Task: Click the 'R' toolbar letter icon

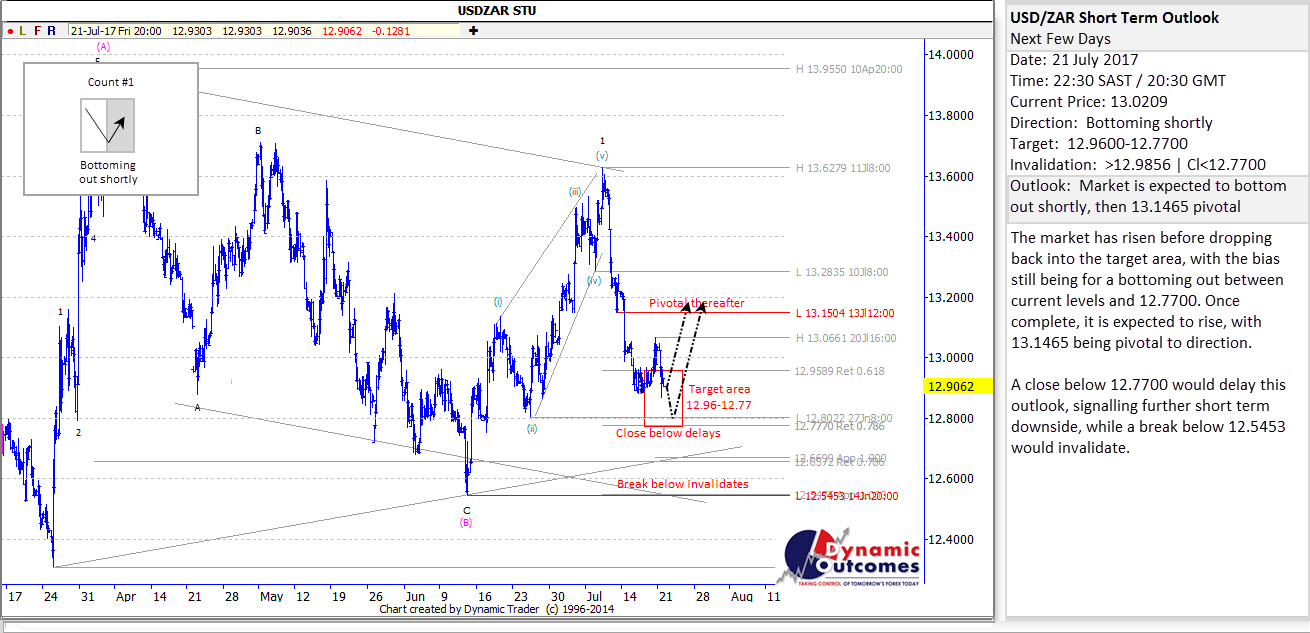Action: pyautogui.click(x=51, y=31)
